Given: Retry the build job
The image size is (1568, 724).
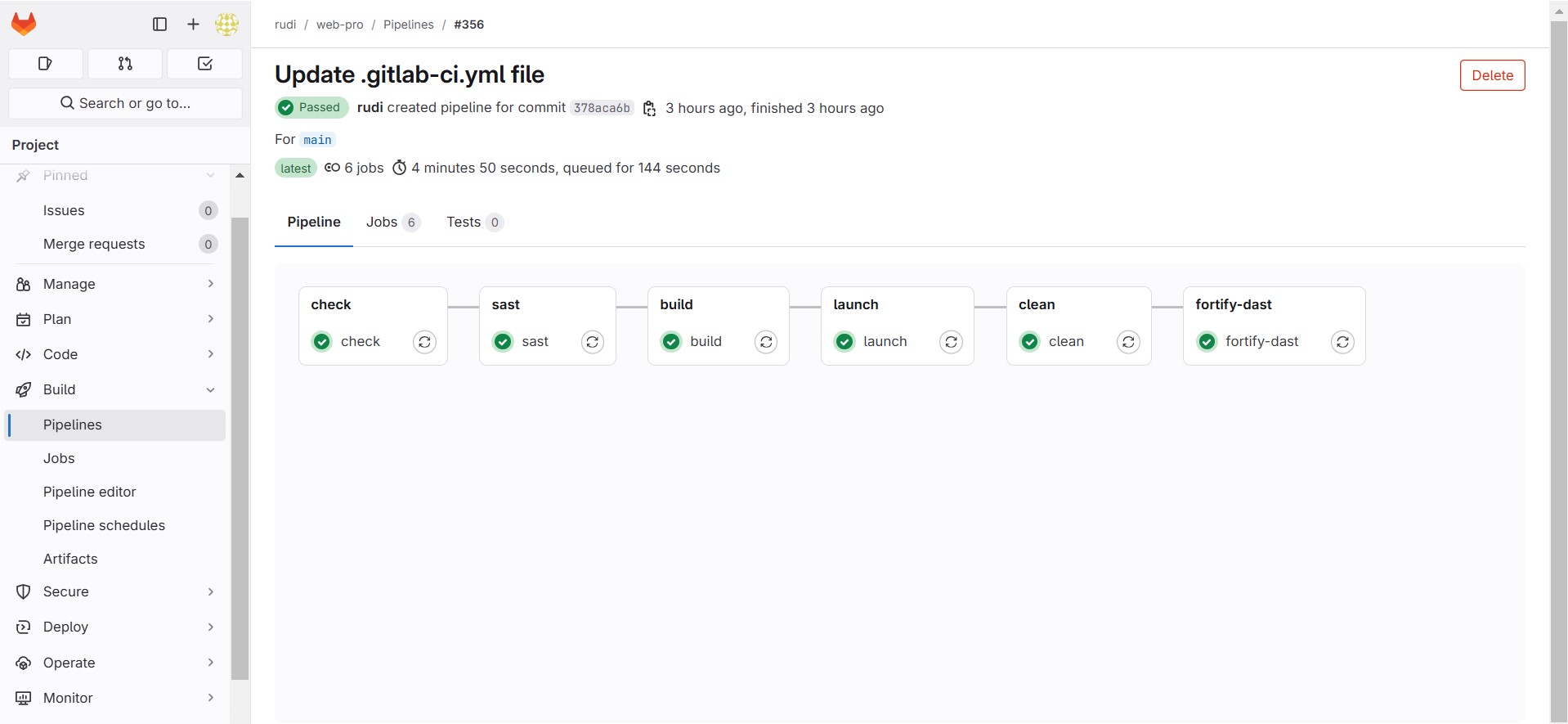Looking at the screenshot, I should pos(766,342).
